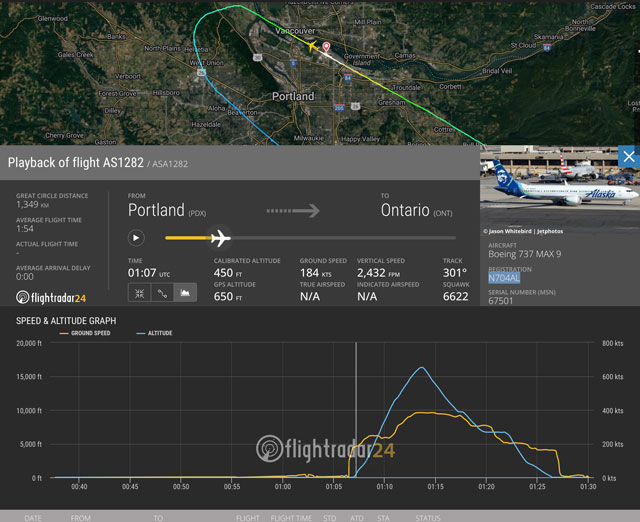Click the Portland city label on map
Viewport: 640px width, 522px height.
(293, 96)
